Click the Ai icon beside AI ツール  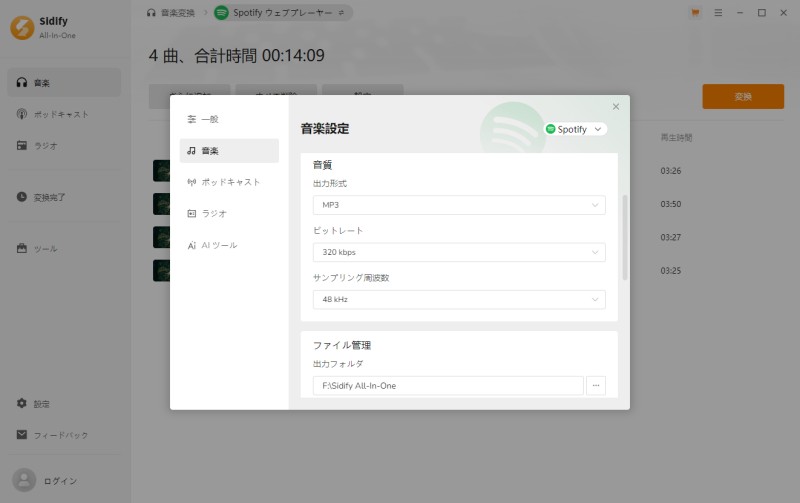click(x=192, y=245)
